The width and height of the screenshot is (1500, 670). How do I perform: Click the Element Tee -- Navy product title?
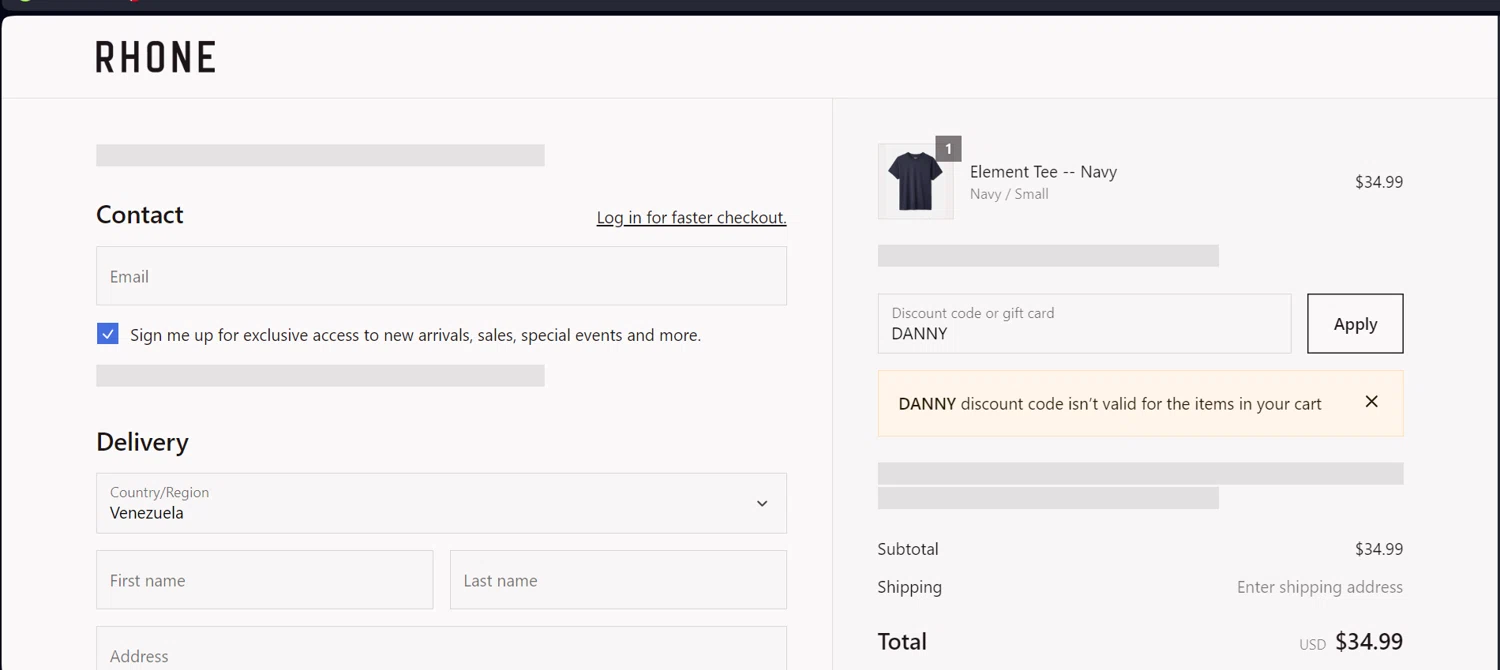point(1043,172)
